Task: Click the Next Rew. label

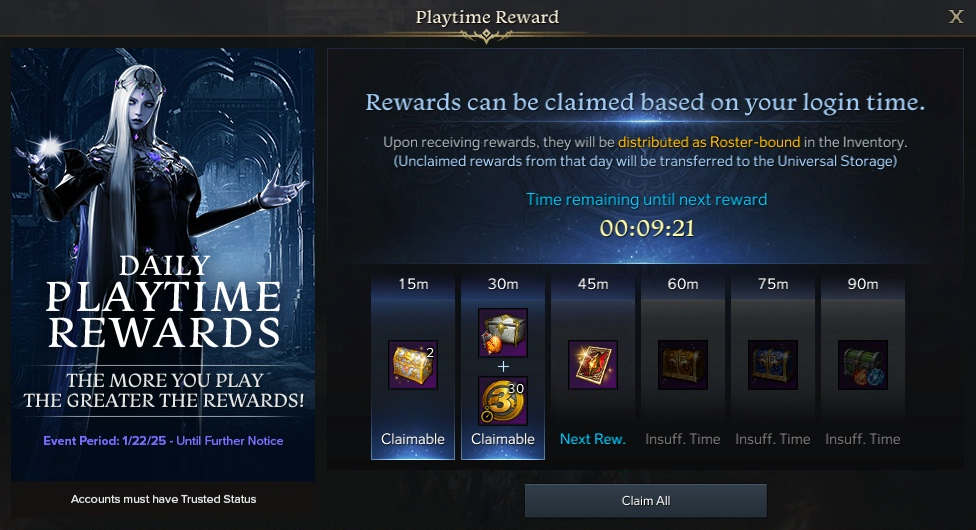Action: 593,439
